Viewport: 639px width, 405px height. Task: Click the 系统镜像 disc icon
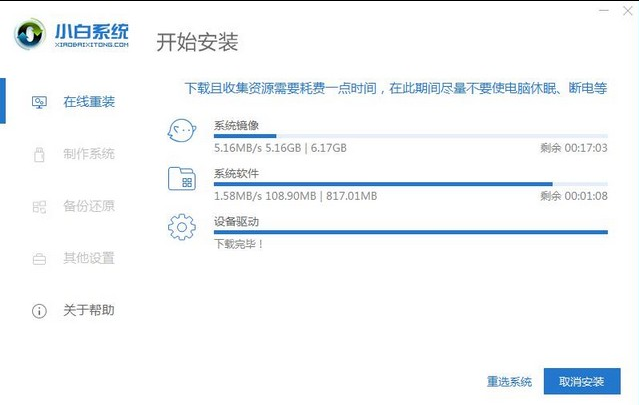(182, 131)
